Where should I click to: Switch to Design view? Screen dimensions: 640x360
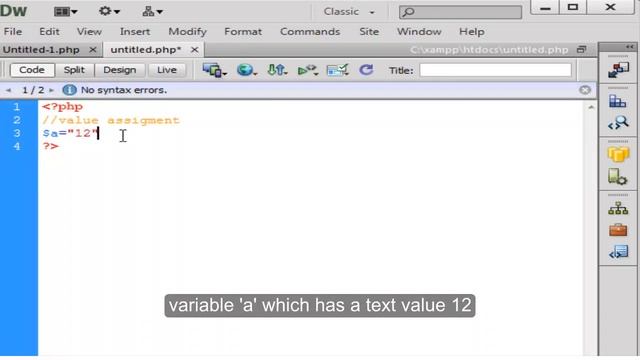tap(119, 70)
